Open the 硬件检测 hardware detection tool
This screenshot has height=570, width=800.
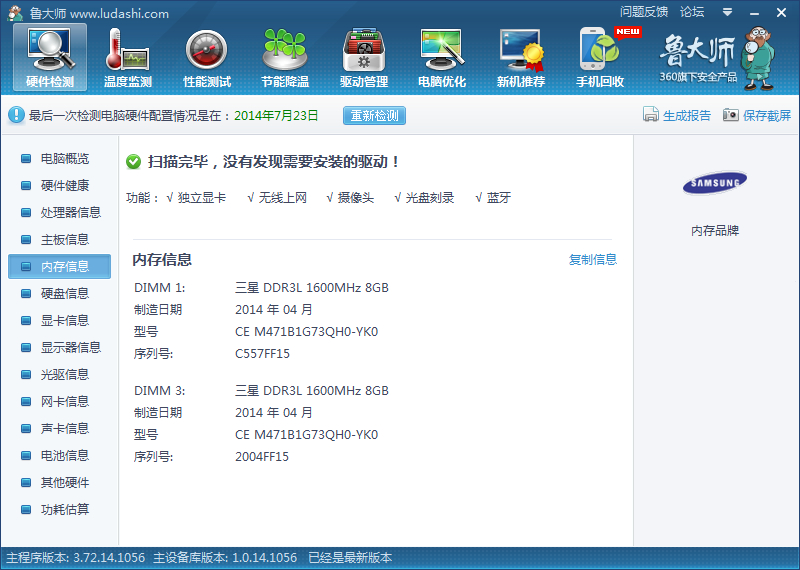(x=50, y=58)
